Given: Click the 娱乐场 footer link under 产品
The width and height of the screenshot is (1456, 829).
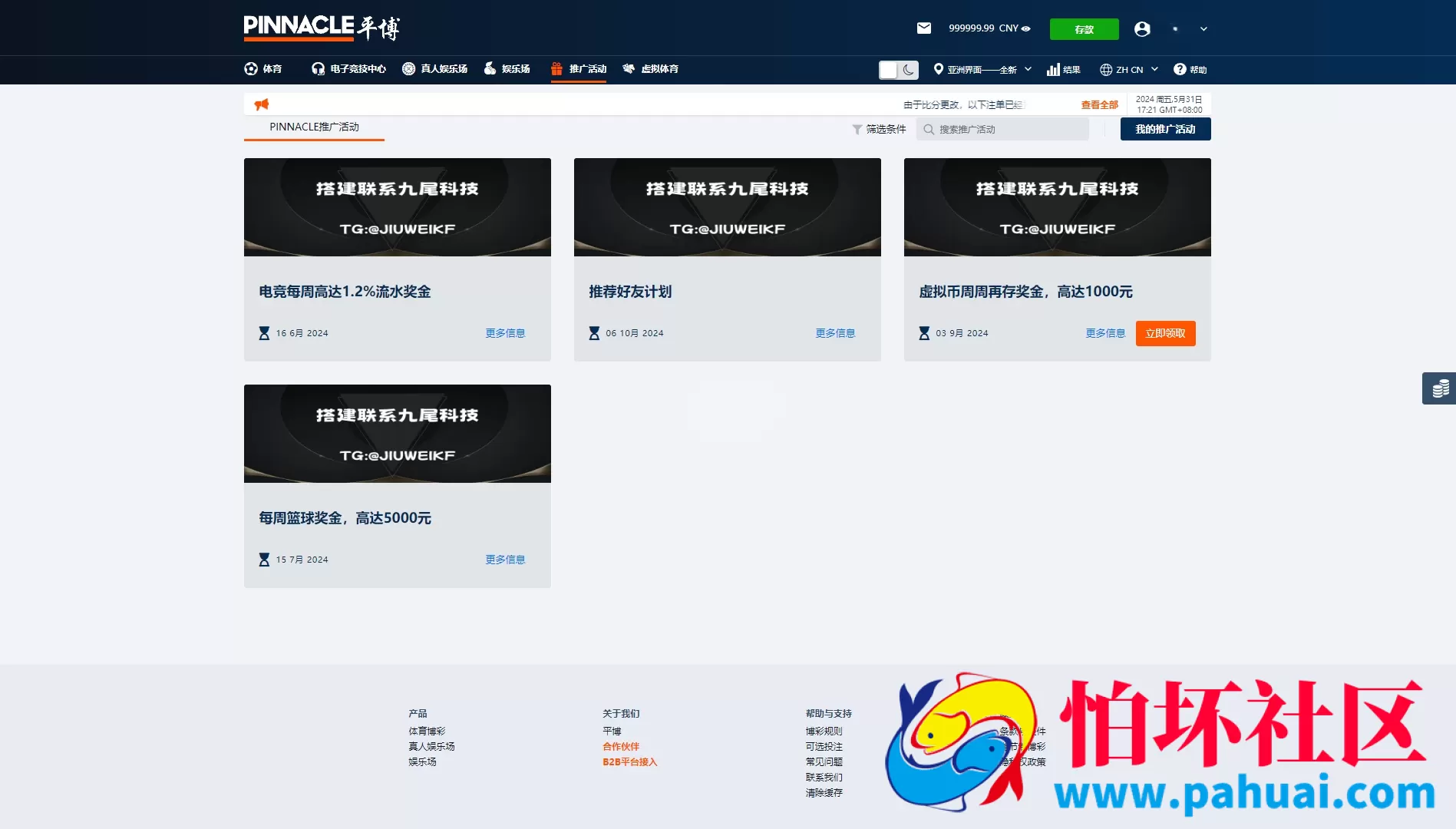Looking at the screenshot, I should (x=422, y=762).
